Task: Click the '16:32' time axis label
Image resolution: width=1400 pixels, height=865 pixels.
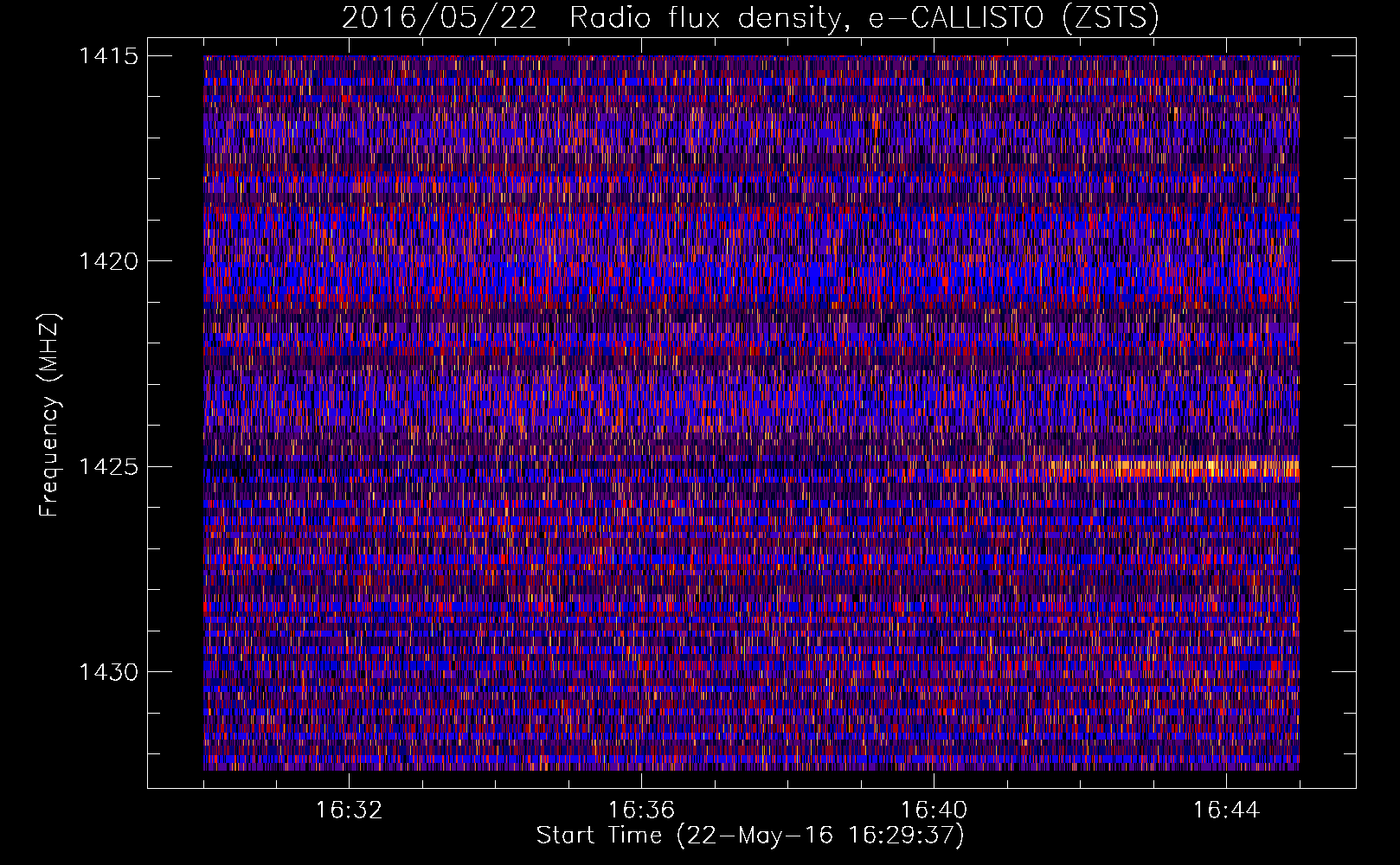Action: (x=348, y=811)
